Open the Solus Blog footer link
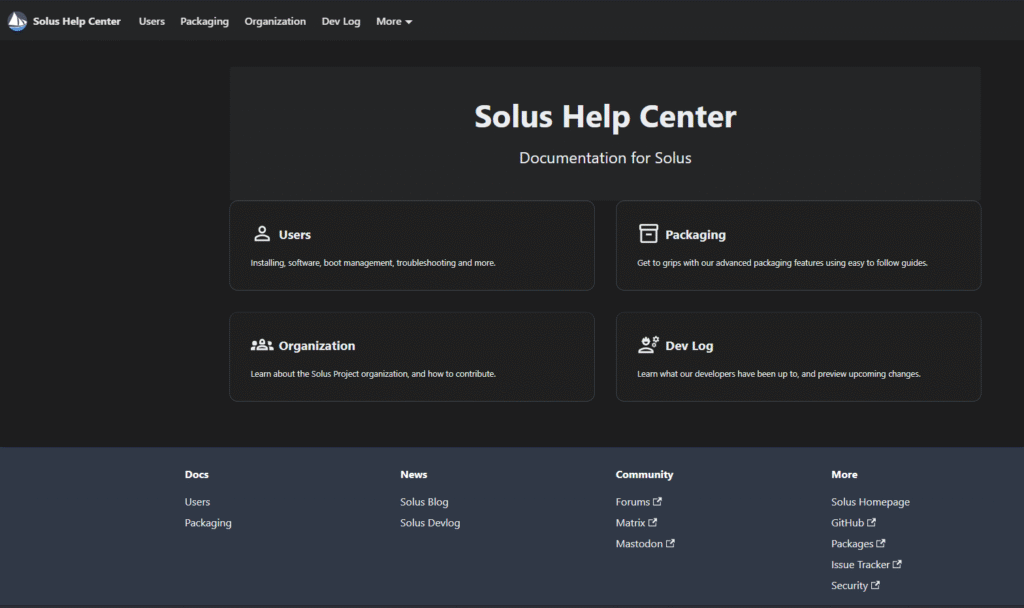This screenshot has height=608, width=1024. click(x=424, y=502)
